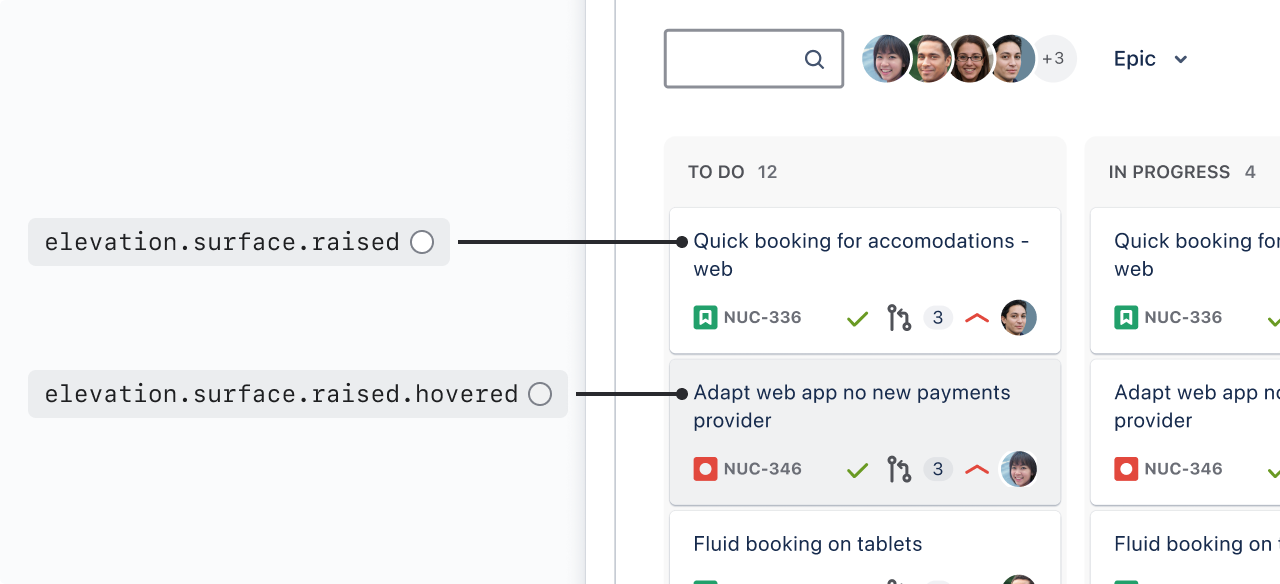Click assignee avatar on Adapt web app card

point(1018,469)
